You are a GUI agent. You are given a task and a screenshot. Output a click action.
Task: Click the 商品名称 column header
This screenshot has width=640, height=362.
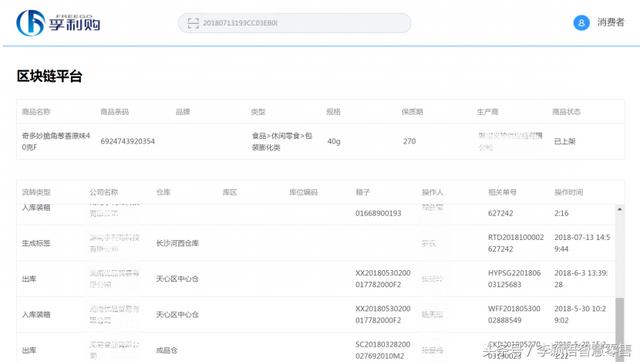coord(36,111)
